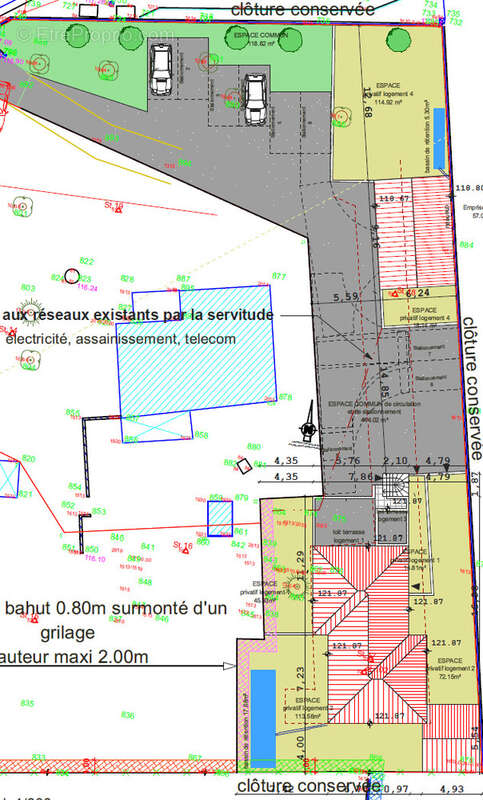Click the large blue hatched existing building
483x800 pixels.
pyautogui.click(x=197, y=352)
